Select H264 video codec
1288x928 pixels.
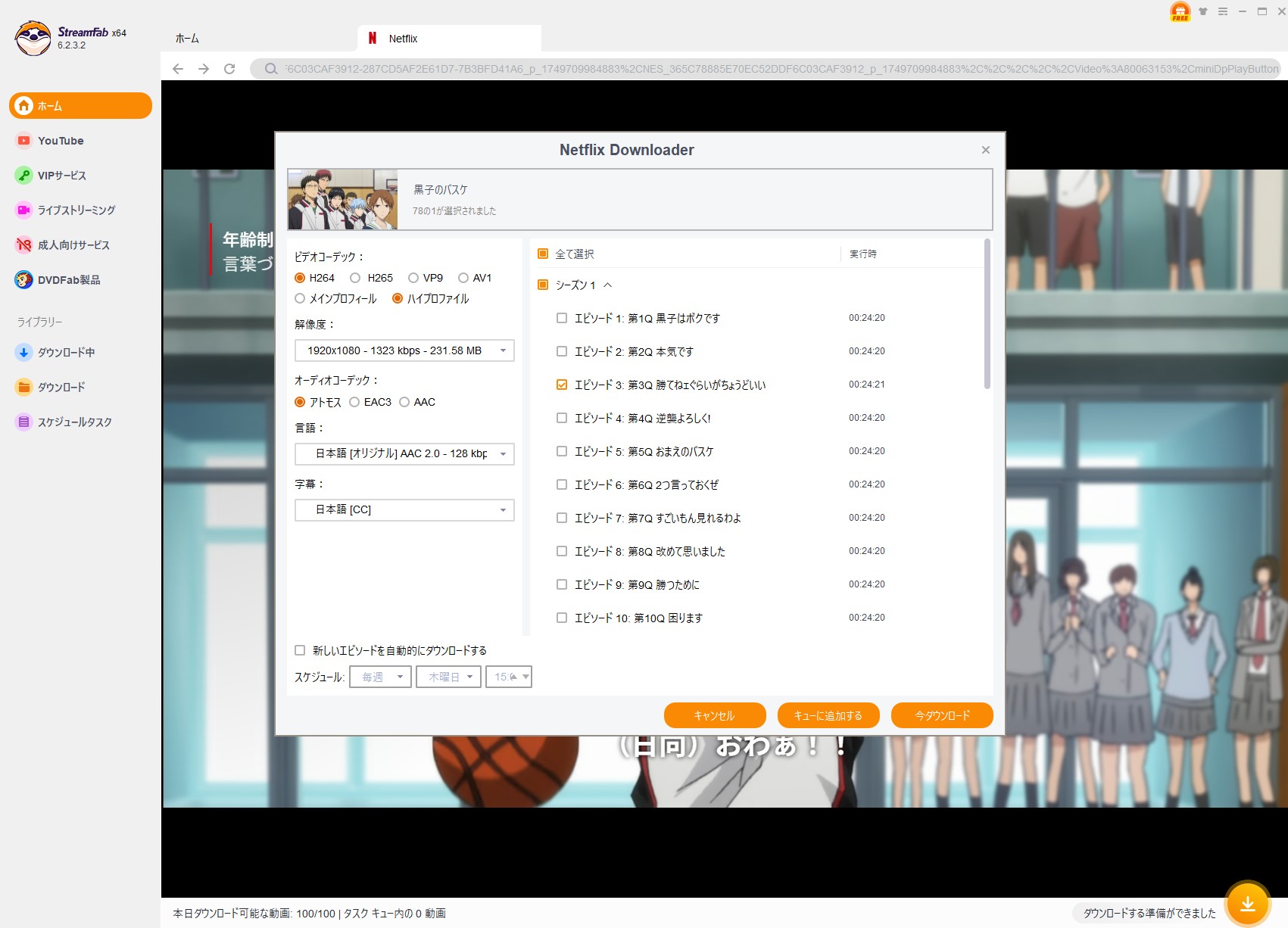300,278
